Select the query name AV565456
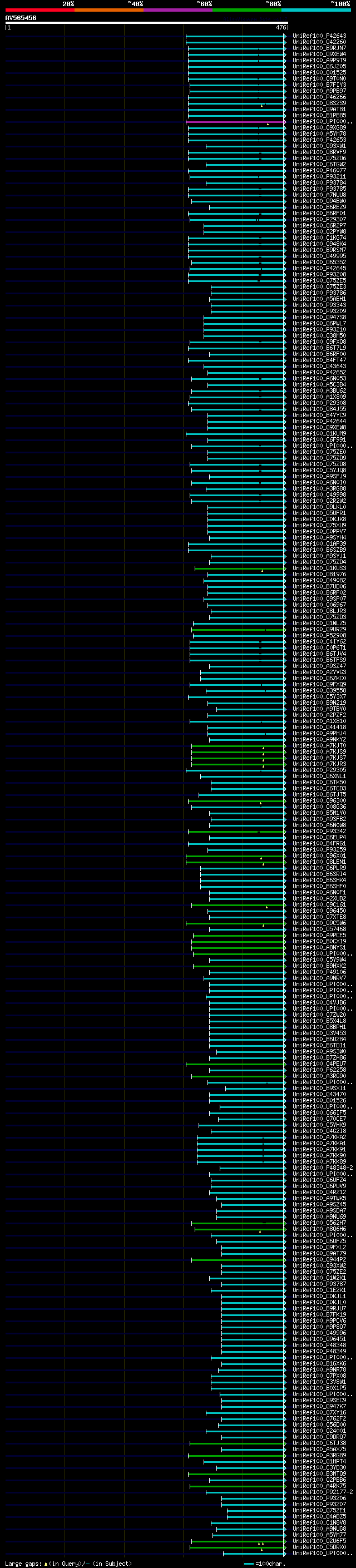 (x=21, y=18)
